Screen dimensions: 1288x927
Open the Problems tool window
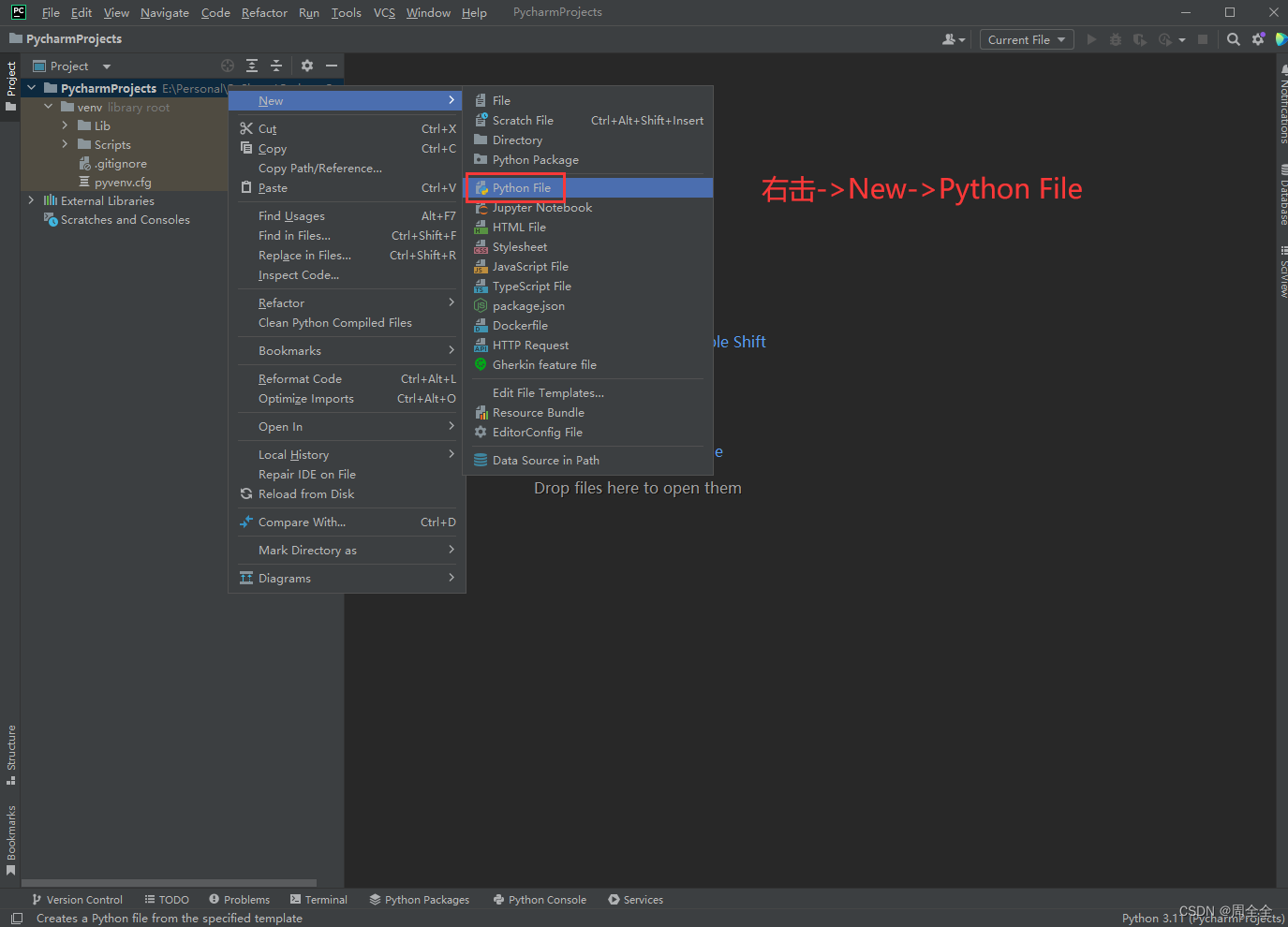point(240,900)
